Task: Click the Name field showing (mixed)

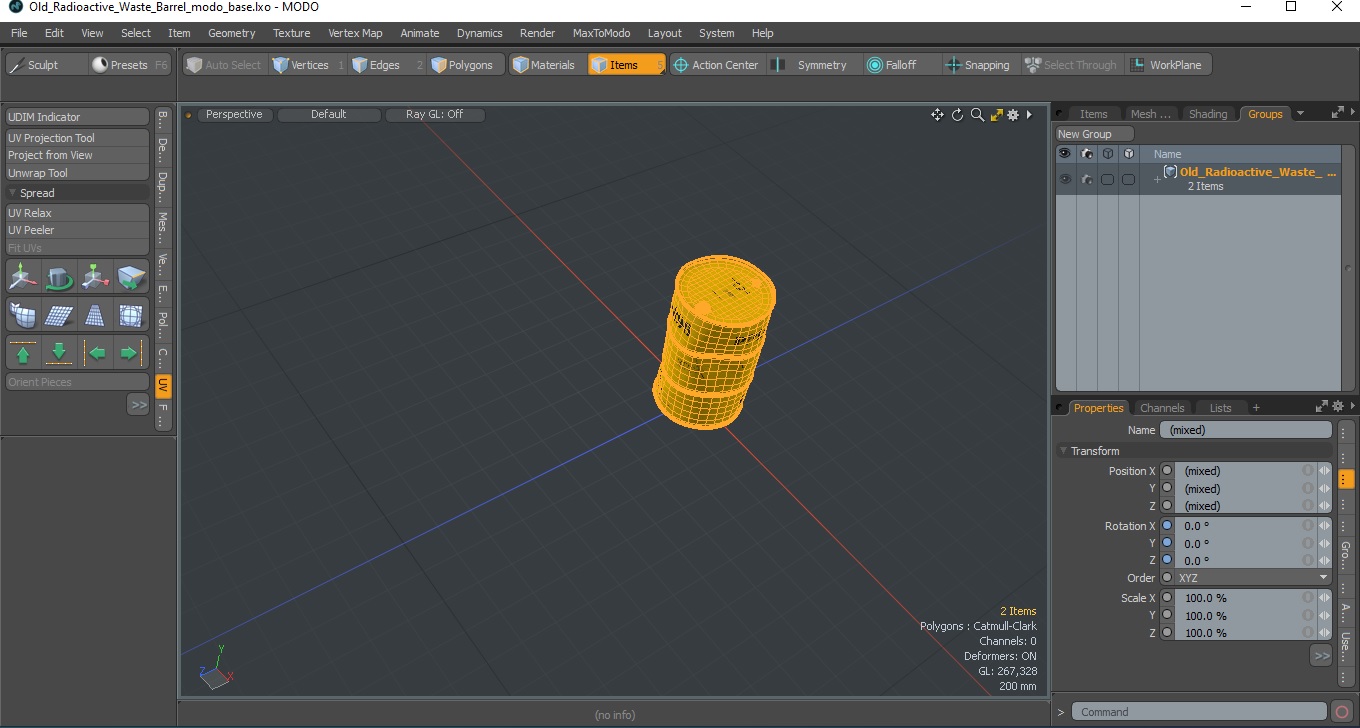Action: [x=1246, y=430]
